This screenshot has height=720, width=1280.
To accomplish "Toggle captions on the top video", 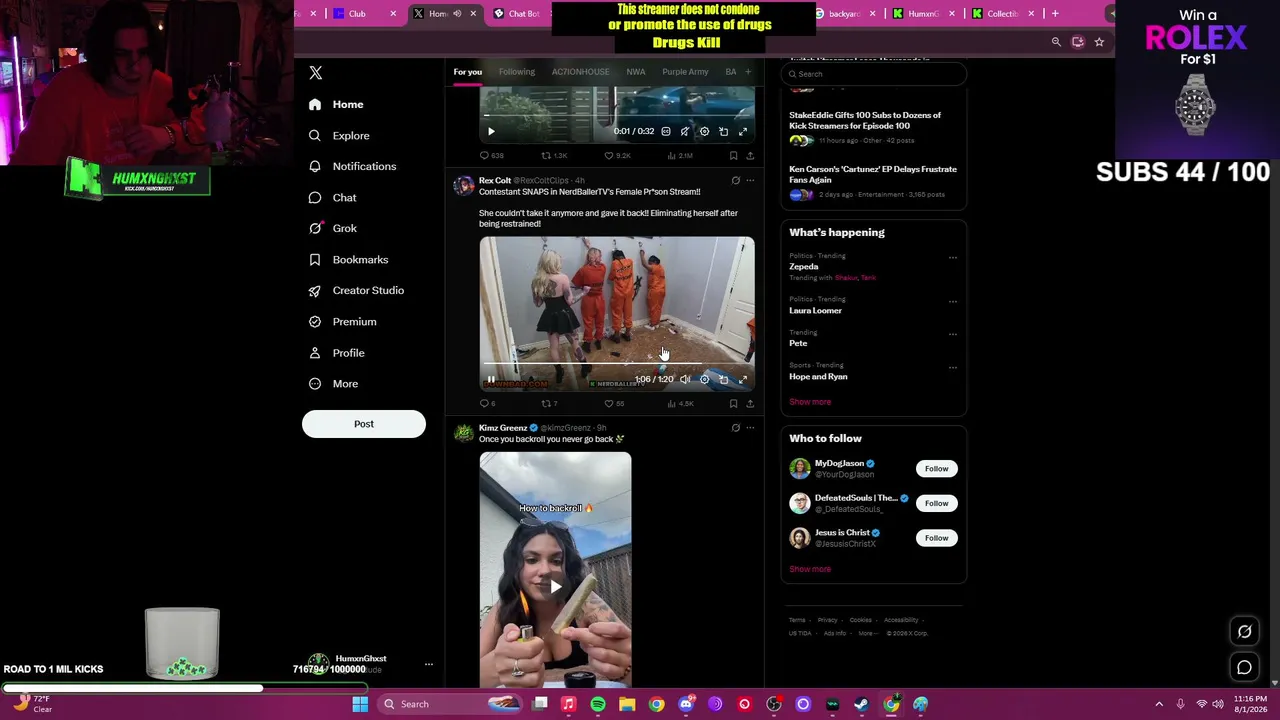I will 666,131.
